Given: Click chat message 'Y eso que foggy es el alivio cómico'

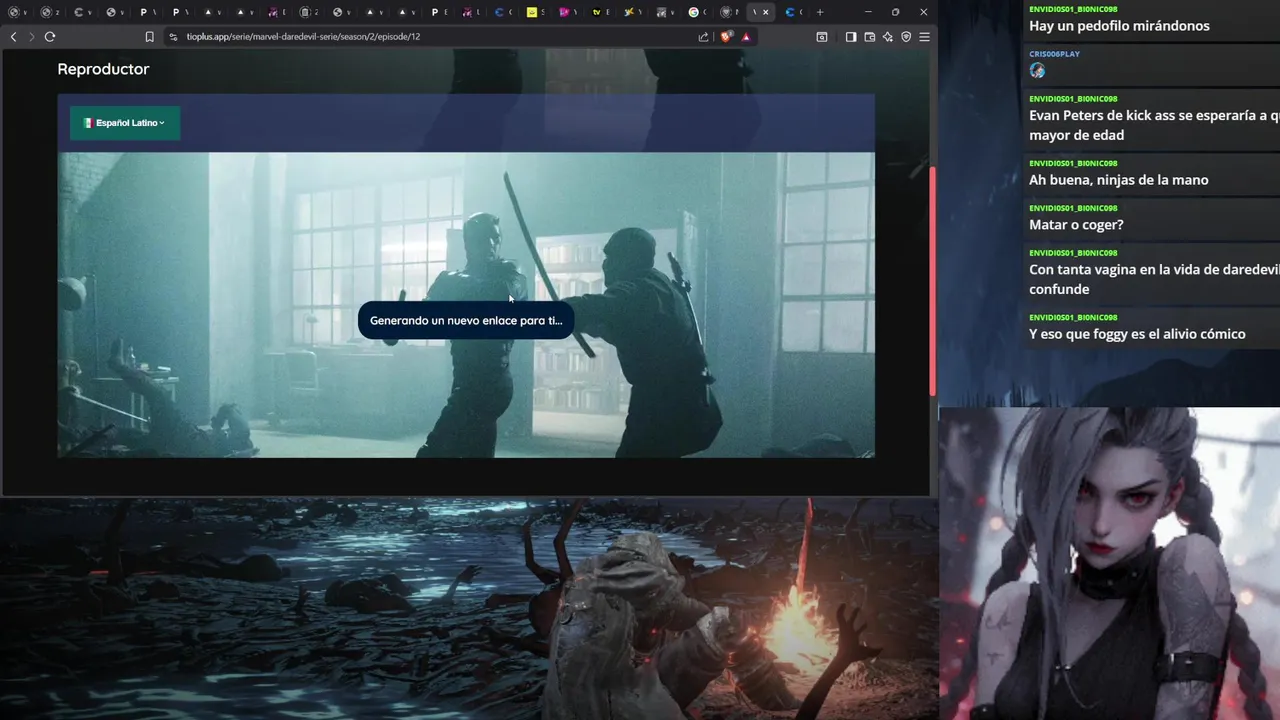Looking at the screenshot, I should pyautogui.click(x=1137, y=334).
